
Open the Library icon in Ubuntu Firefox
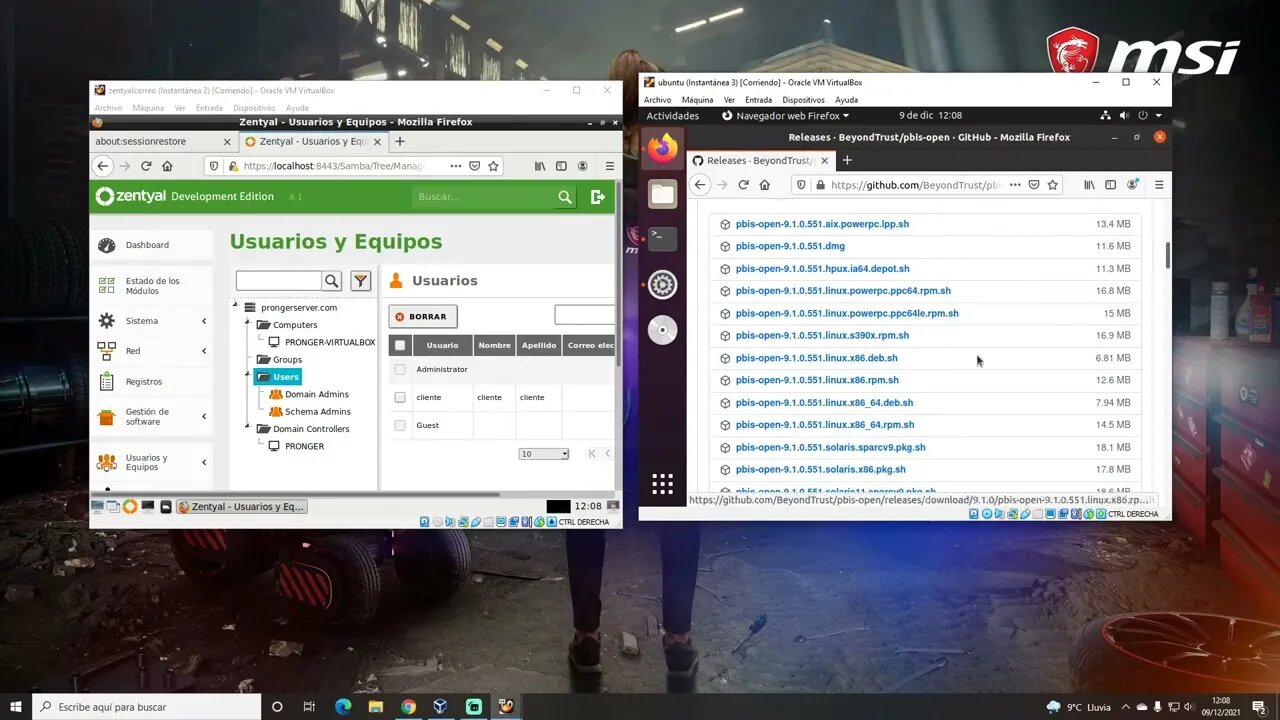coord(1089,185)
